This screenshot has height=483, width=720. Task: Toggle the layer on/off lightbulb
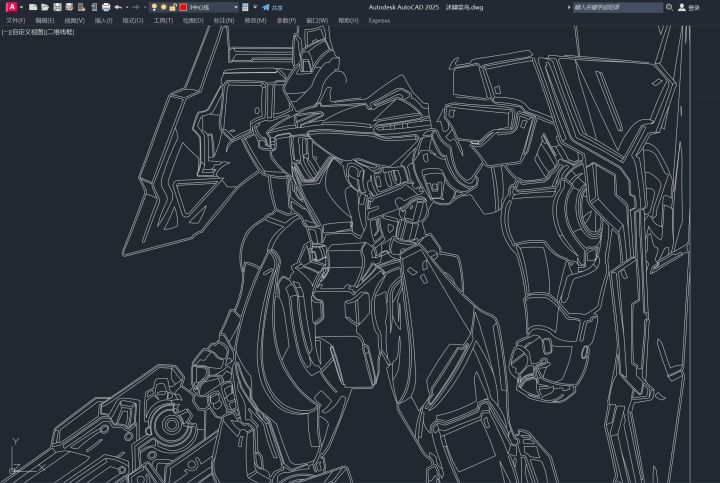coord(153,7)
